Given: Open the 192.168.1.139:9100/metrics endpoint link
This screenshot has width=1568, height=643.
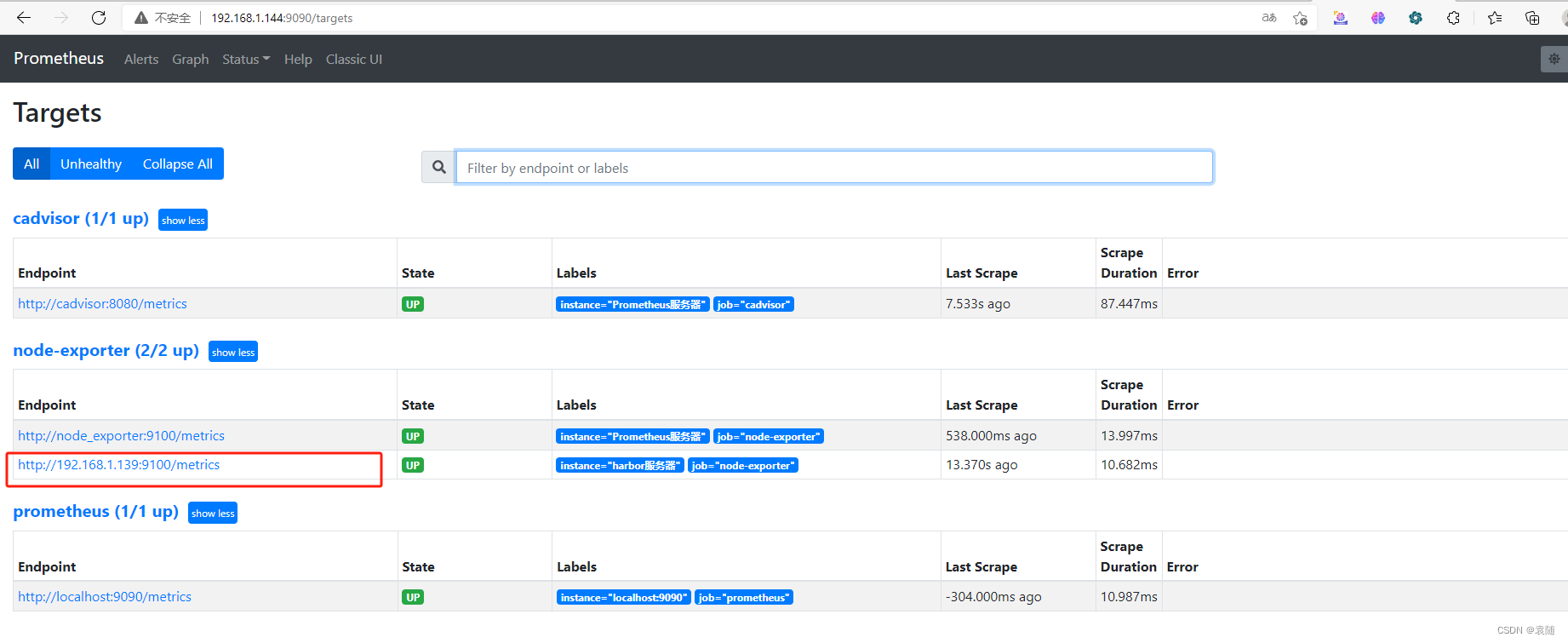Looking at the screenshot, I should (x=118, y=464).
